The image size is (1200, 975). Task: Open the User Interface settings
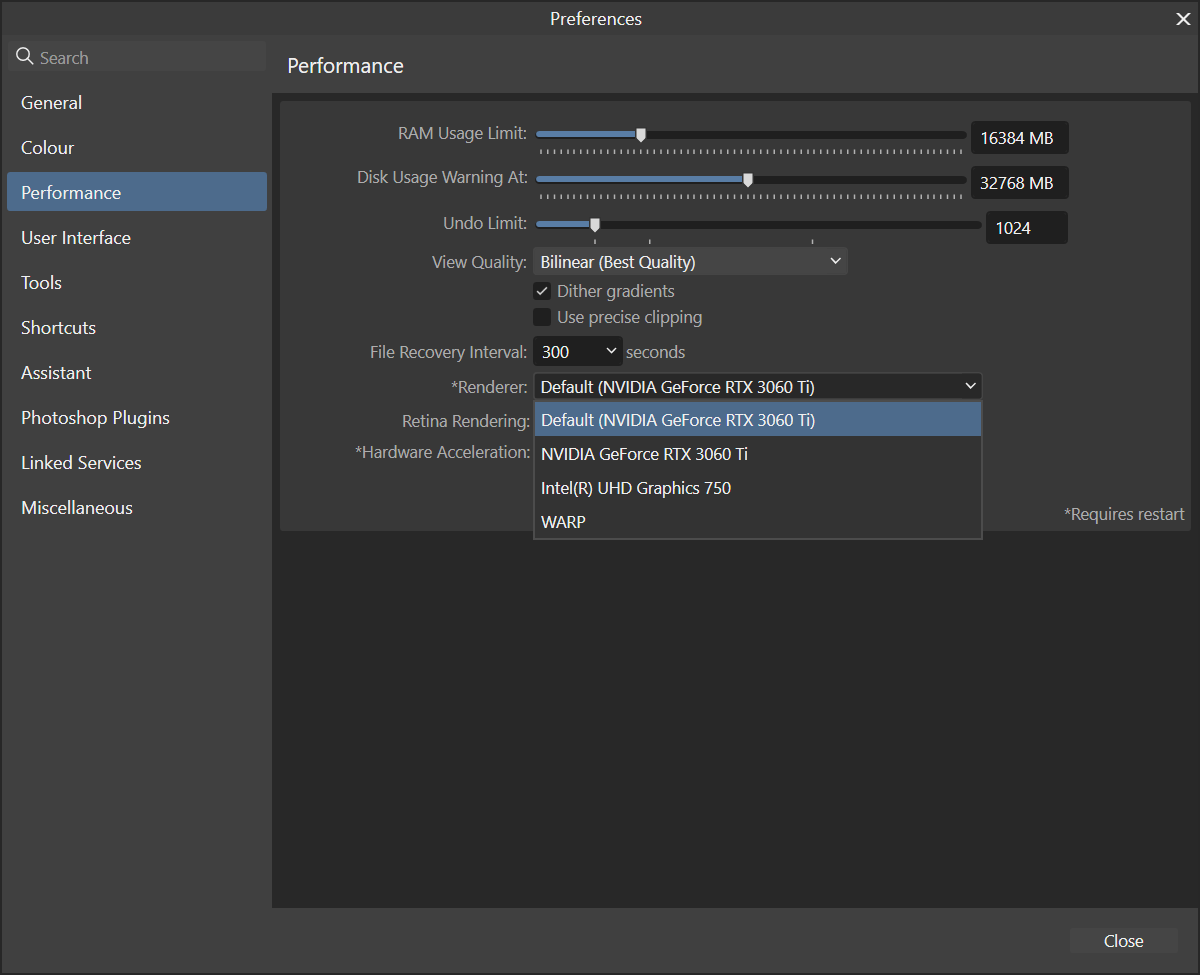[x=75, y=237]
